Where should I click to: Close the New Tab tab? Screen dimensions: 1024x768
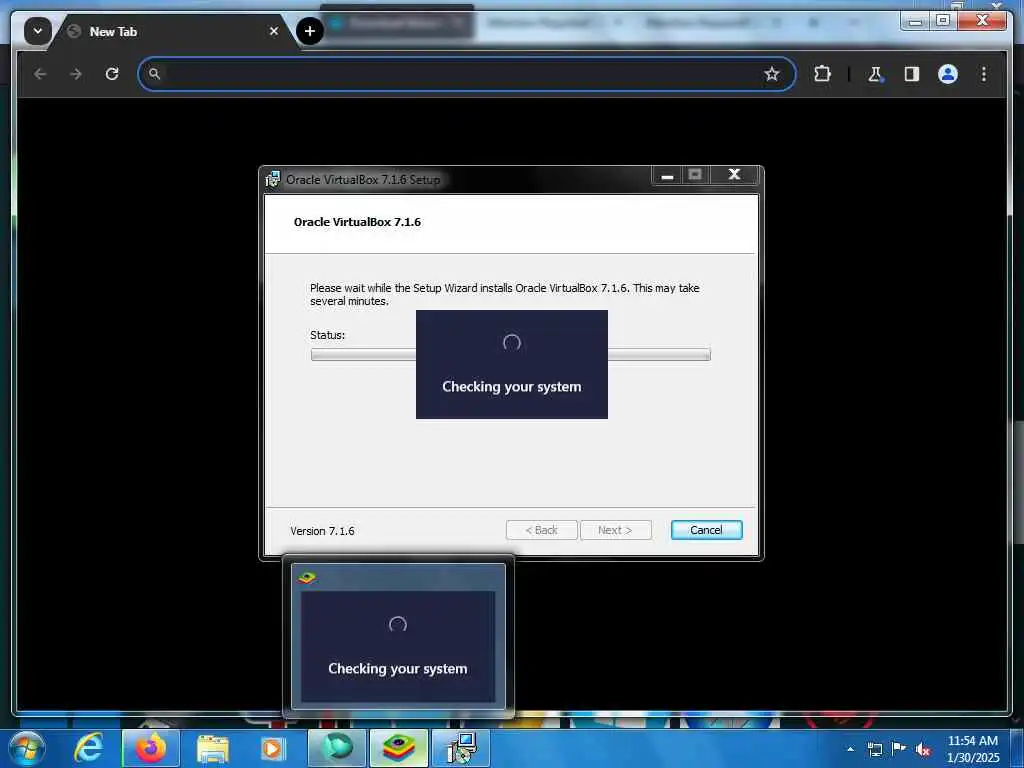point(274,31)
